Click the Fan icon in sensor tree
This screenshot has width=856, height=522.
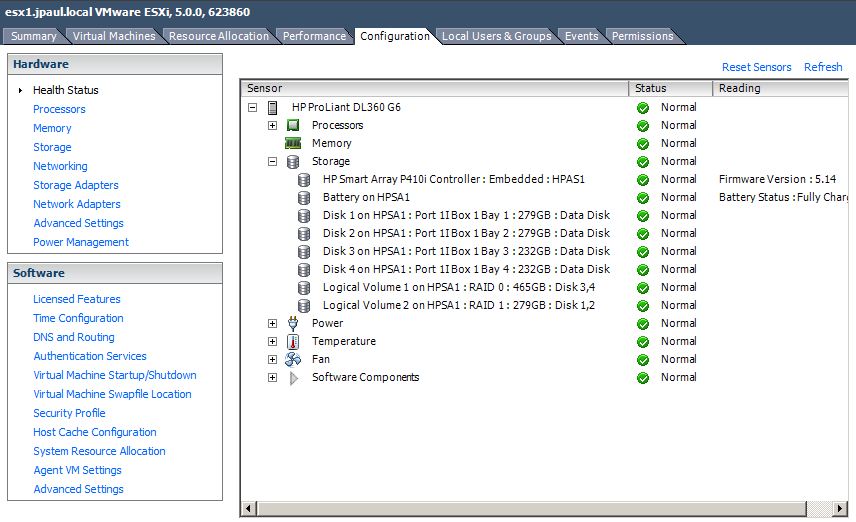tap(293, 359)
